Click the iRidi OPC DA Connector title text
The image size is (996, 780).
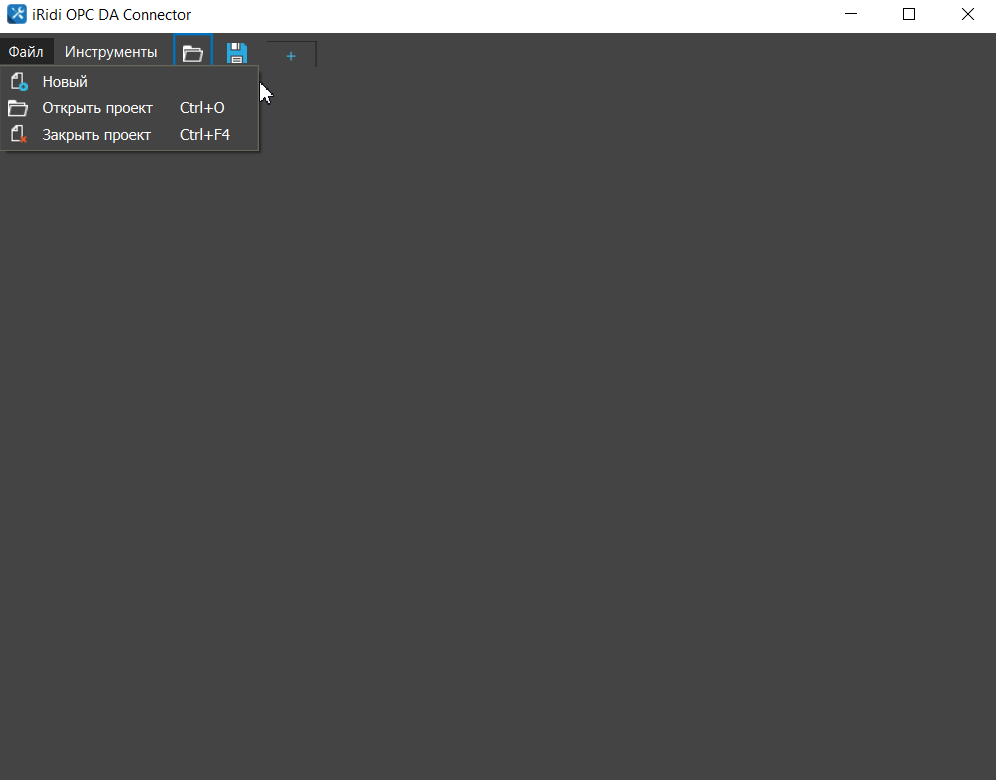point(112,15)
